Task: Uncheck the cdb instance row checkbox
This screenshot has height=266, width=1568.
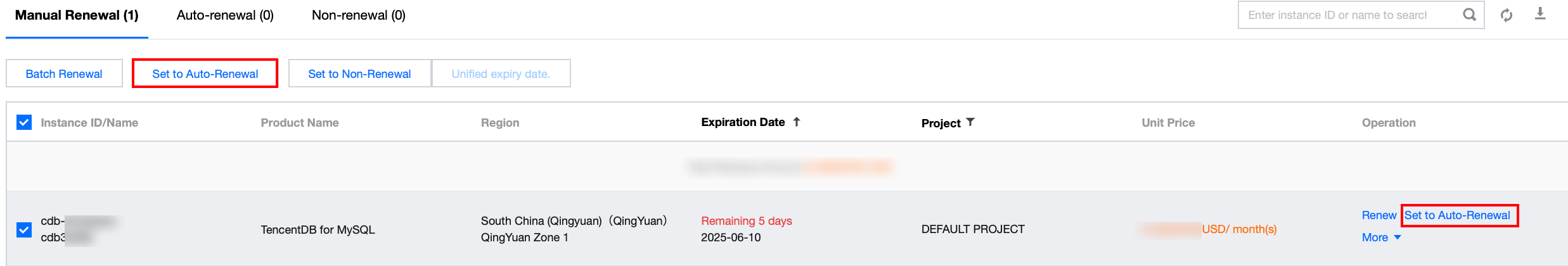Action: (x=24, y=229)
